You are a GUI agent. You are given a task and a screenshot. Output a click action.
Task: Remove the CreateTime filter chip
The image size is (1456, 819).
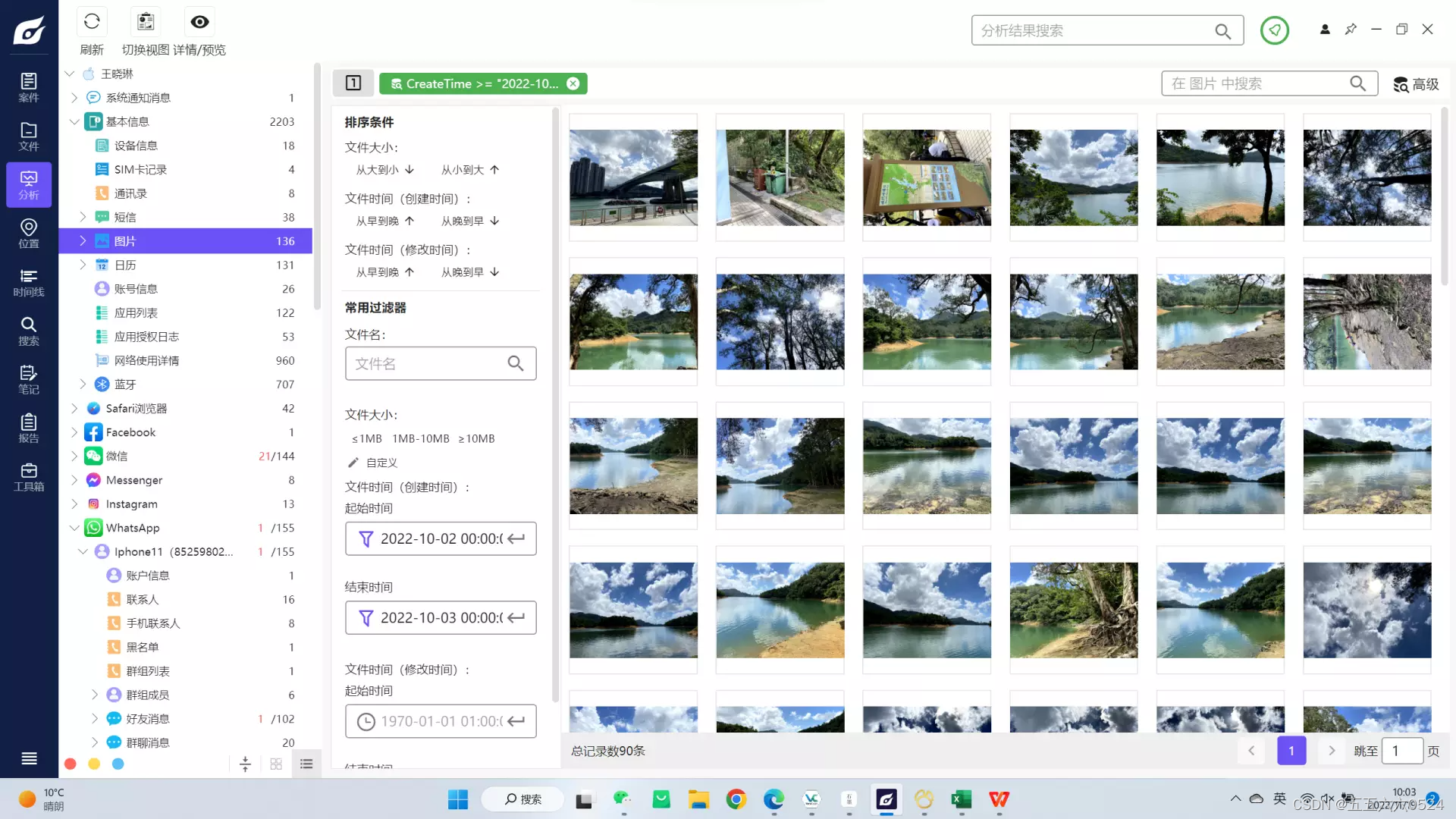click(x=573, y=84)
